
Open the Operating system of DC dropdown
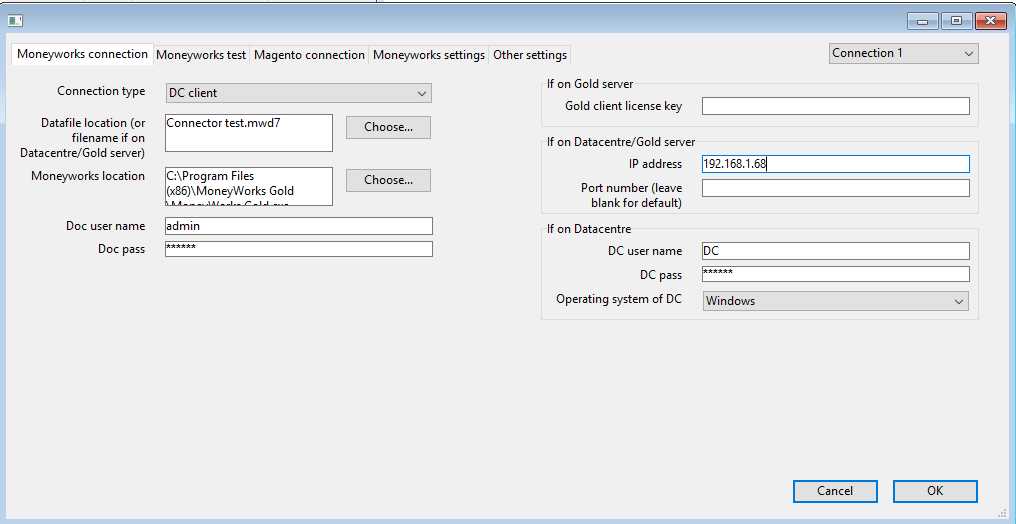click(836, 301)
